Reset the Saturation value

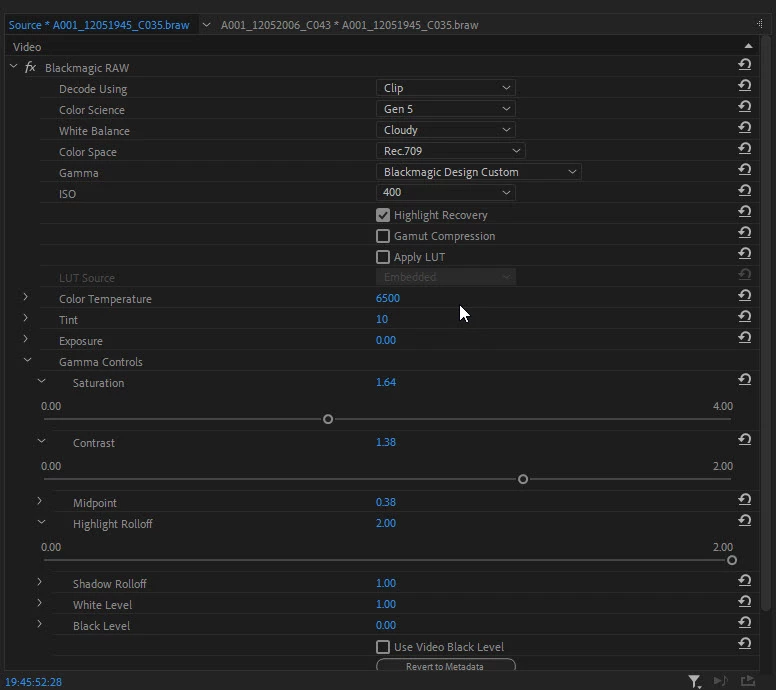pyautogui.click(x=744, y=380)
